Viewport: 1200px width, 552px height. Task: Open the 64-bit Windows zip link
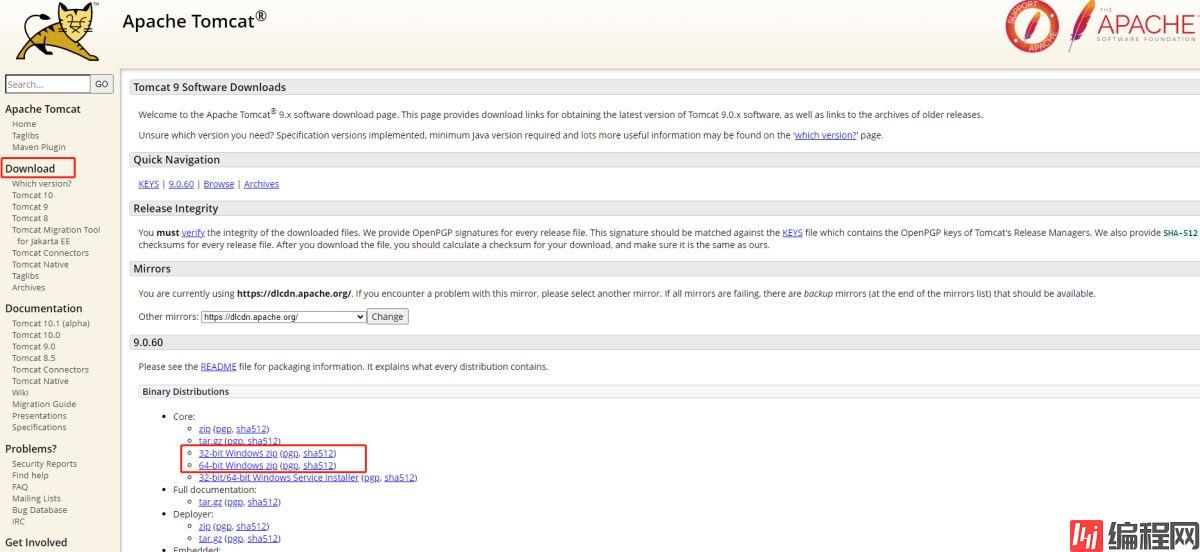click(x=238, y=465)
